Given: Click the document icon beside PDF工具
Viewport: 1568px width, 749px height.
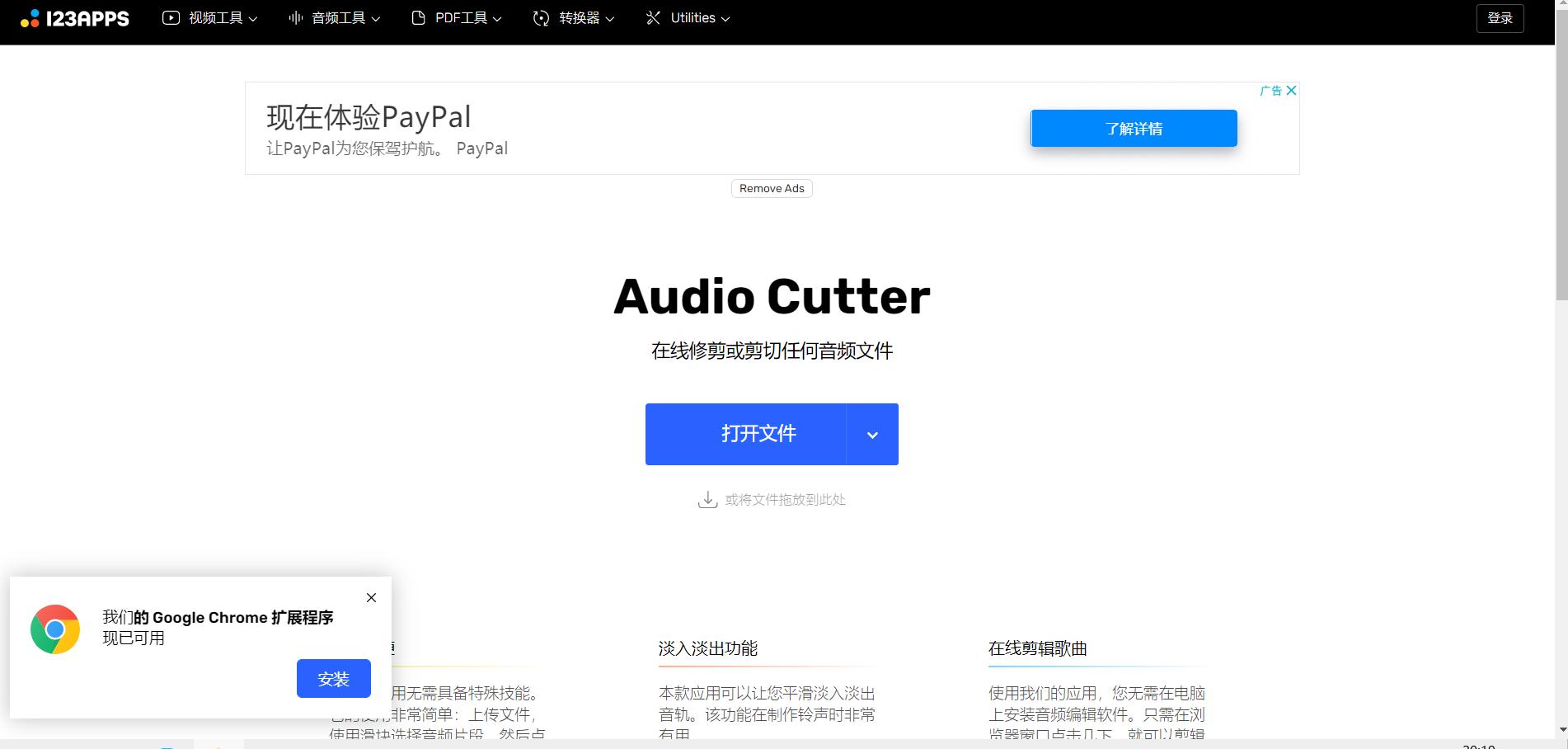Looking at the screenshot, I should 417,17.
